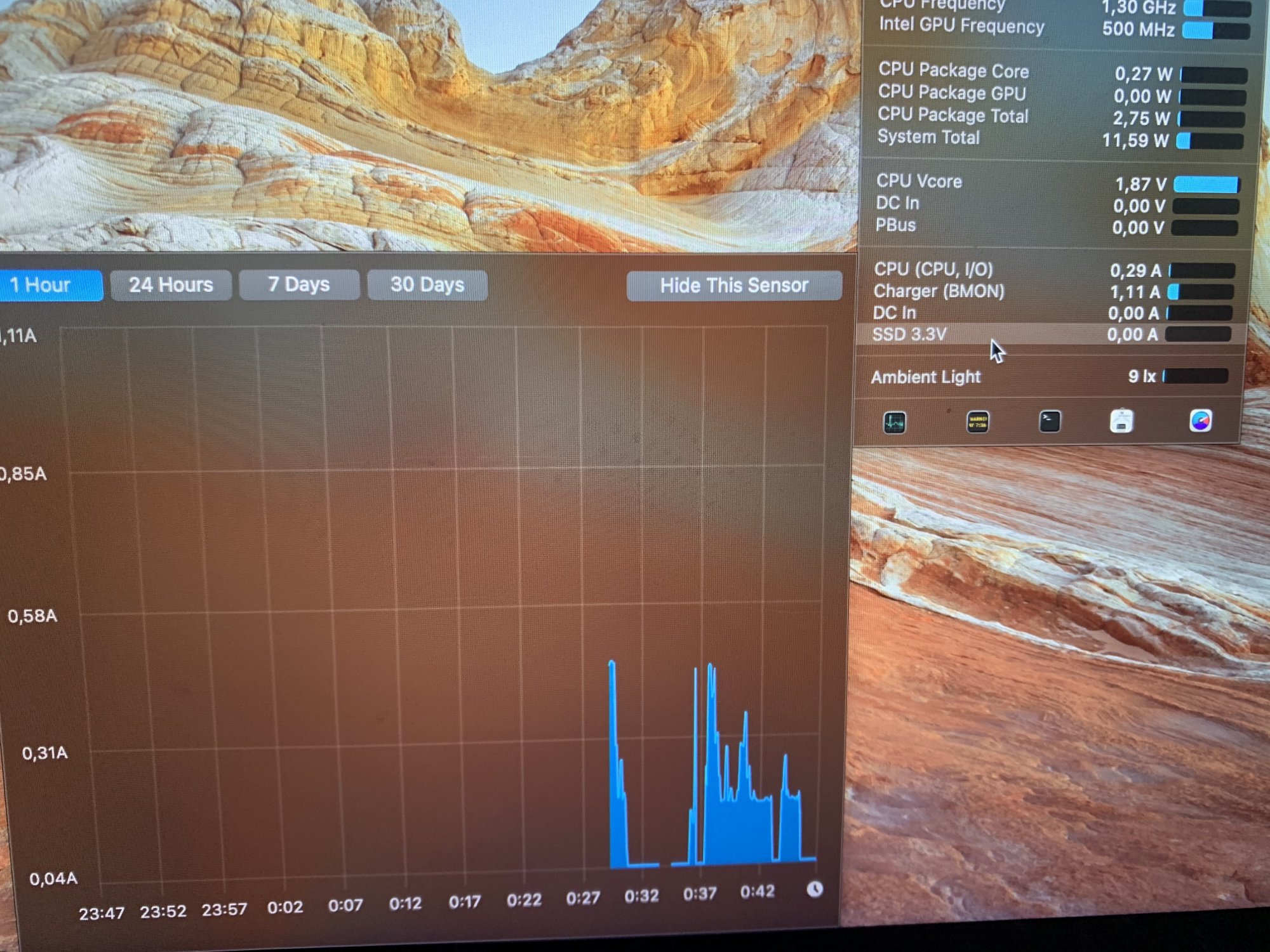Open the System Information shortcut icon
Viewport: 1270px width, 952px height.
1121,421
